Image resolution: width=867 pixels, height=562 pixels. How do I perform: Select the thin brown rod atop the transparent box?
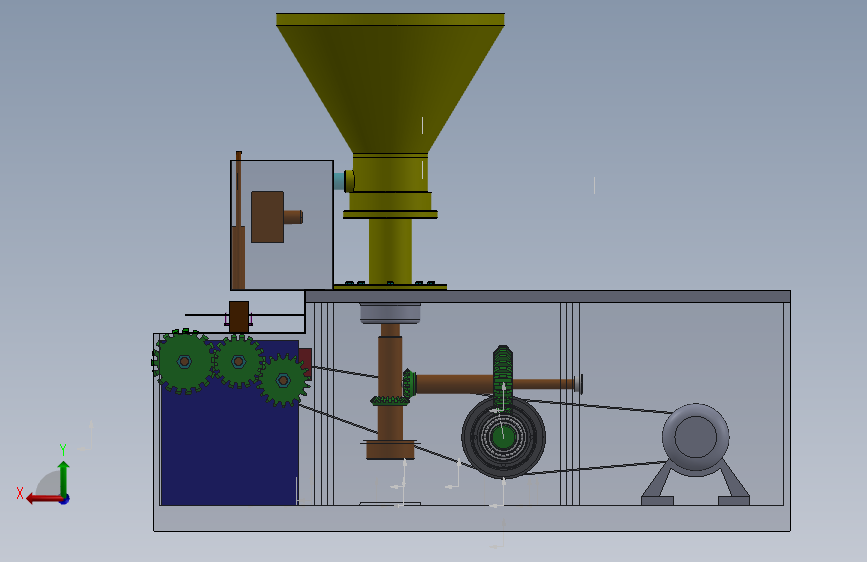pyautogui.click(x=238, y=188)
